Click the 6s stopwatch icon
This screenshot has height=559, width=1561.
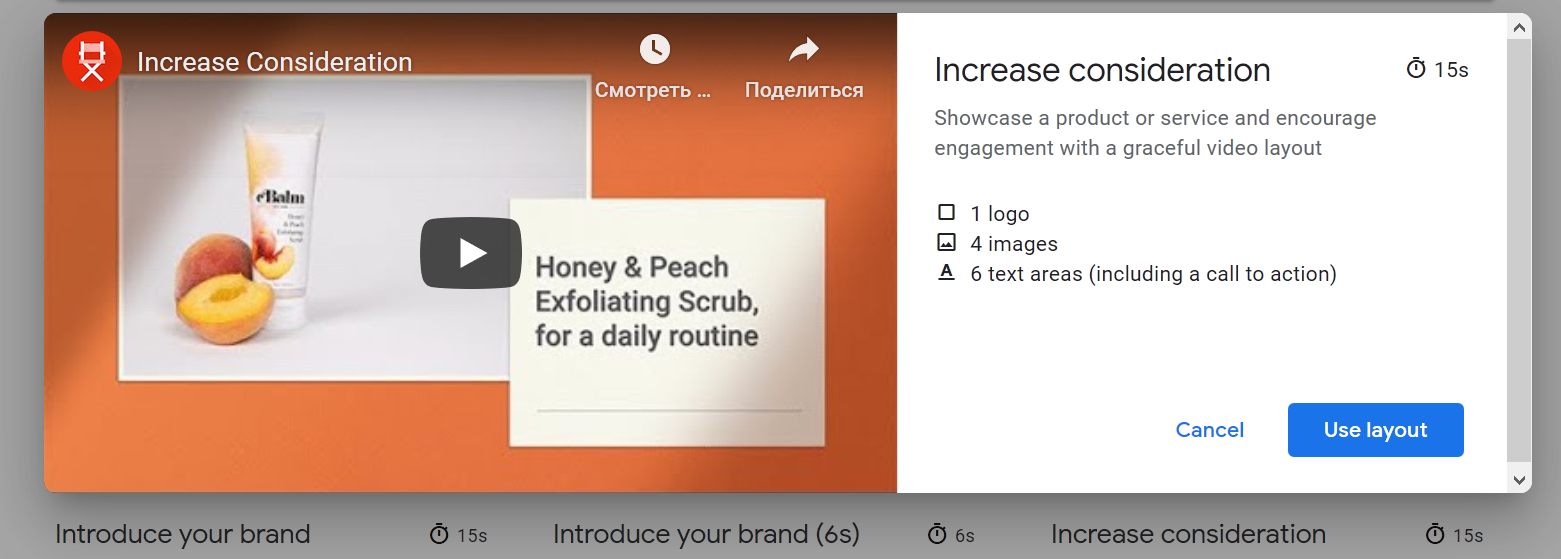pos(937,534)
